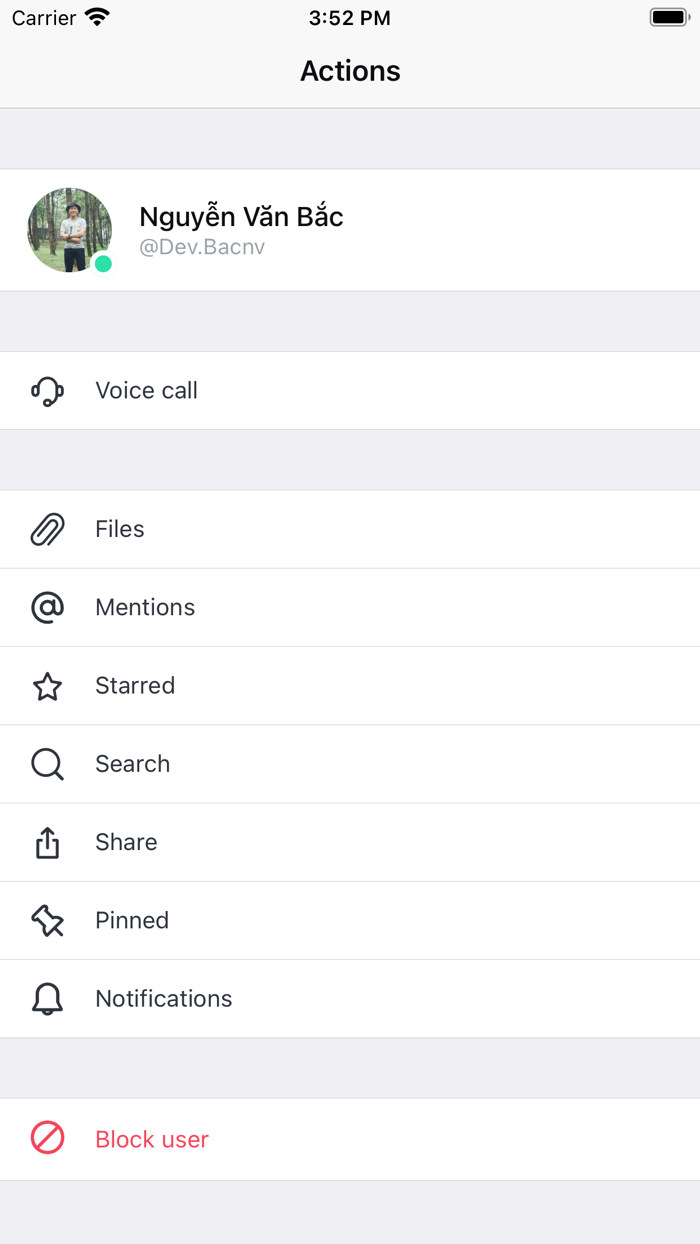700x1244 pixels.
Task: Click the bell Notifications icon
Action: 47,999
